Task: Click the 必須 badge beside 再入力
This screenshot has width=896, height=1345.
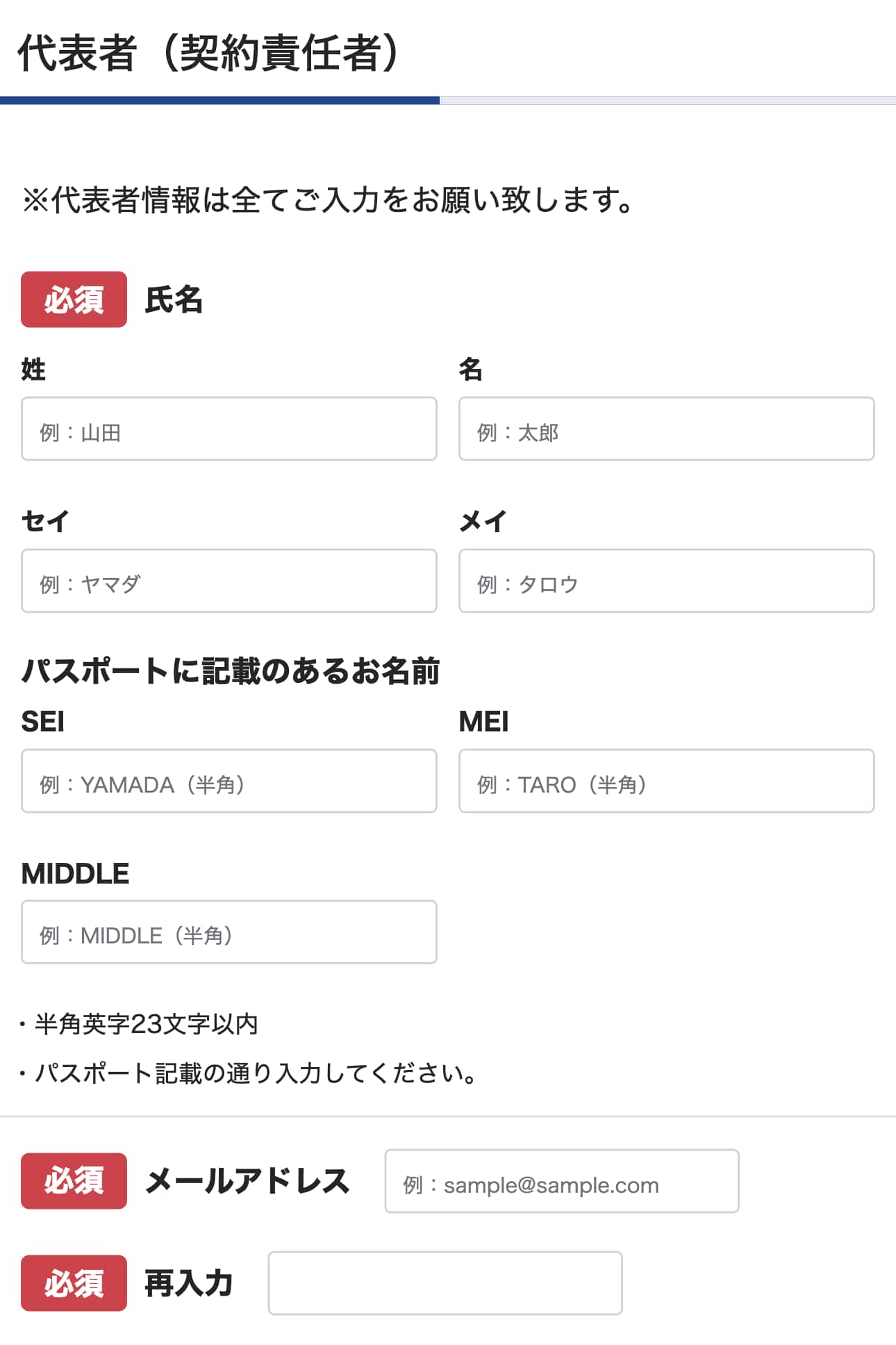Action: (74, 1283)
